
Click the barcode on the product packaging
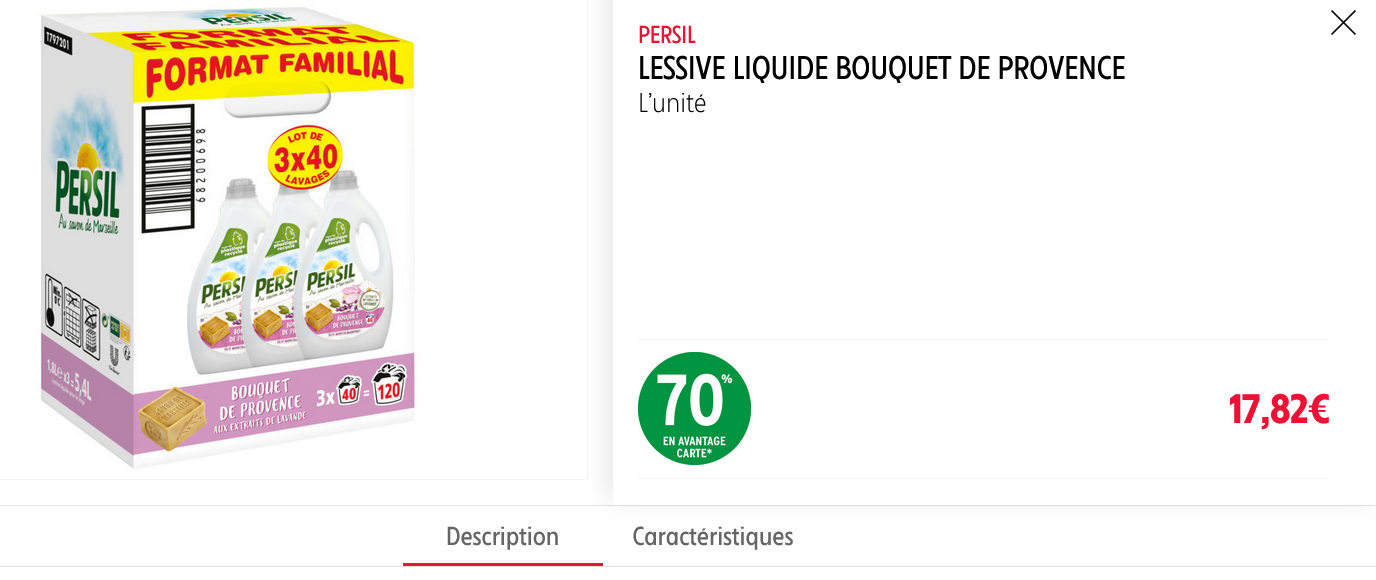(166, 170)
